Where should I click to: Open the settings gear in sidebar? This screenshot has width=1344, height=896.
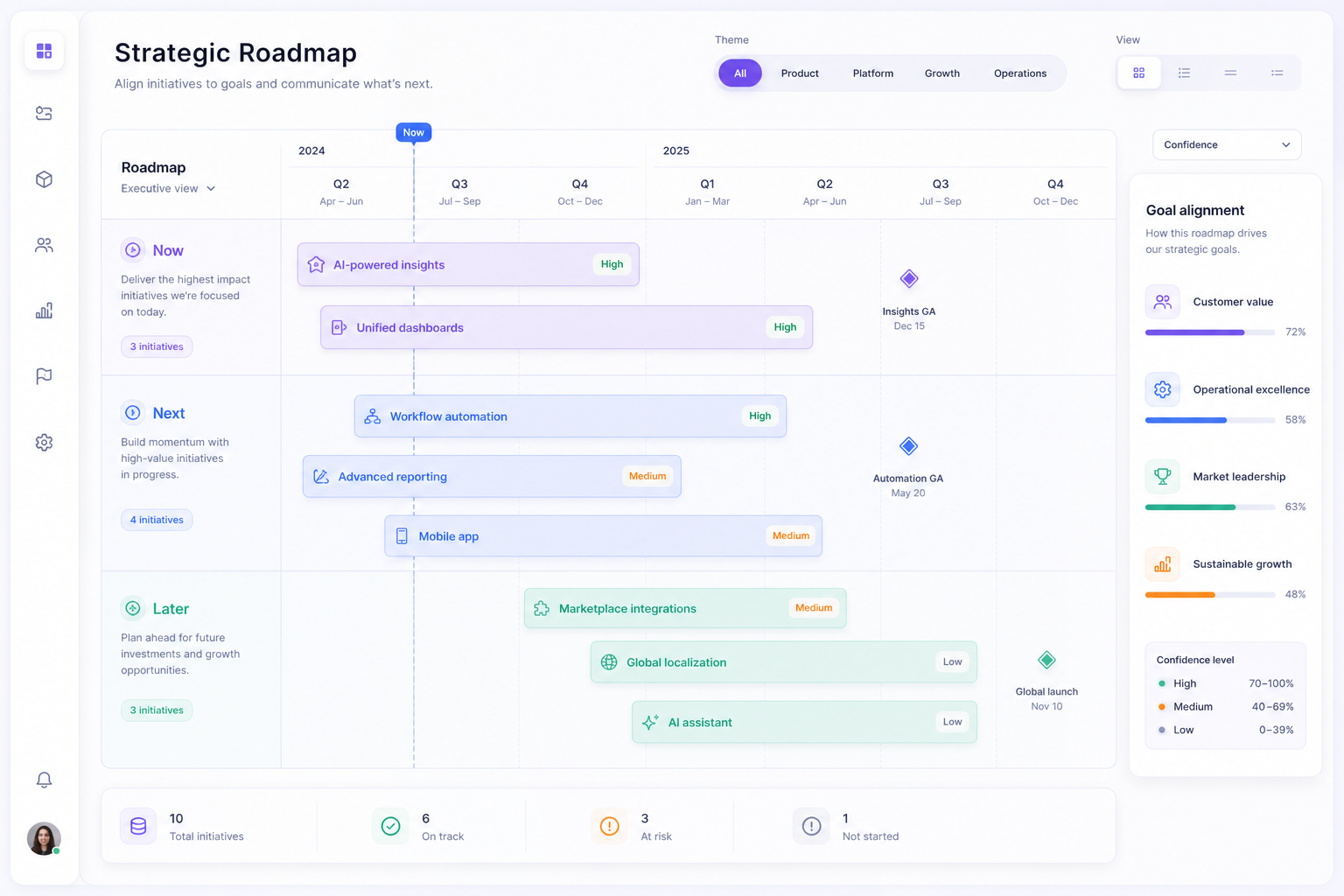(x=44, y=443)
